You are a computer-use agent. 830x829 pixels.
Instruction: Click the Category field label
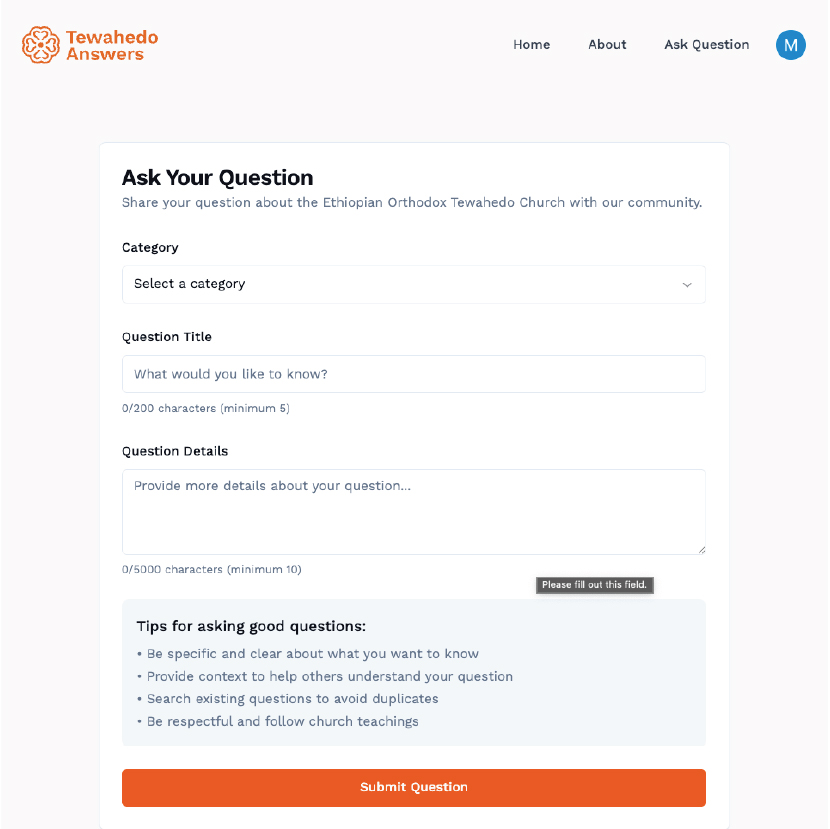point(150,248)
